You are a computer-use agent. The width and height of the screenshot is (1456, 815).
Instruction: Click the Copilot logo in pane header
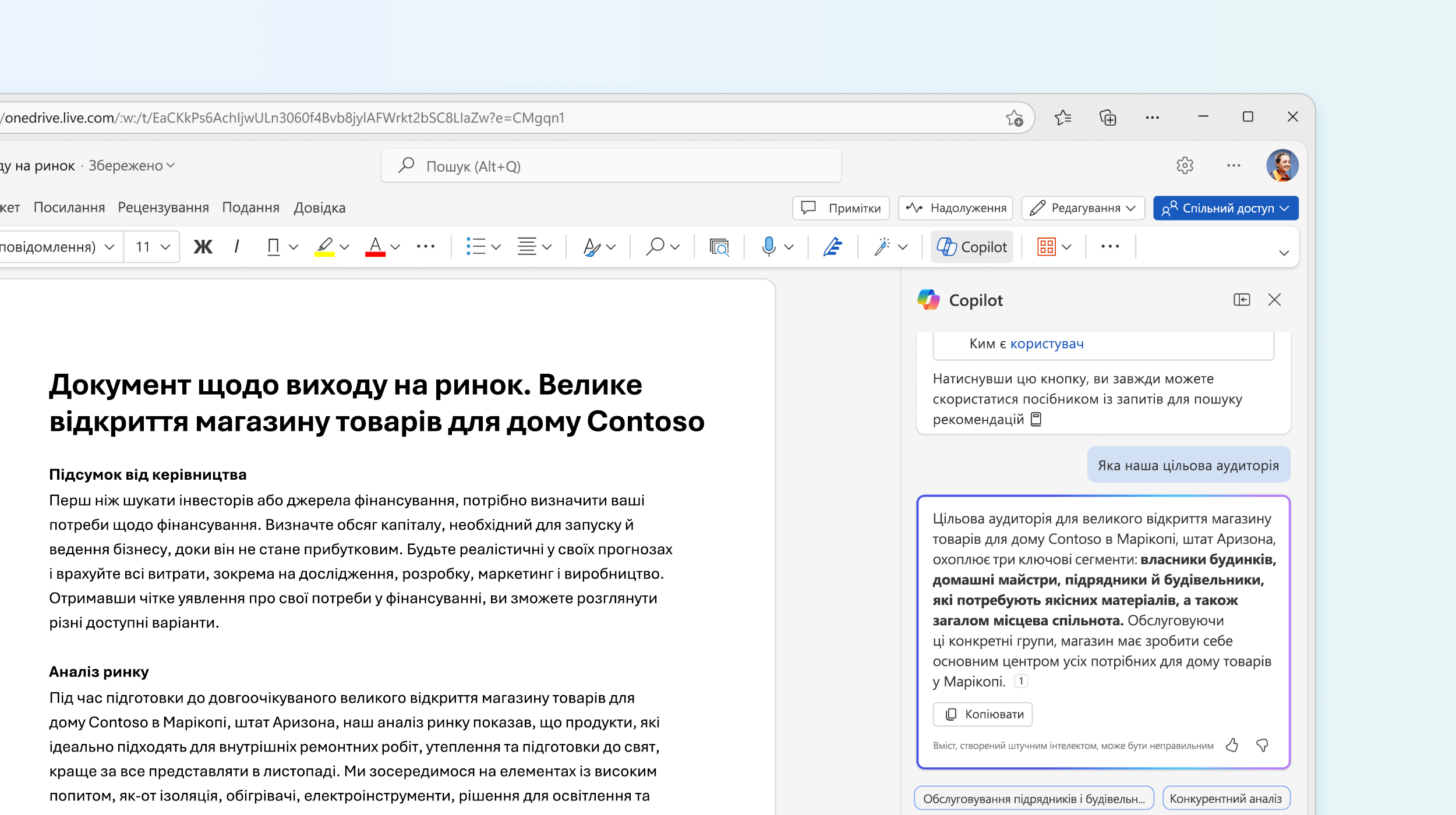928,300
